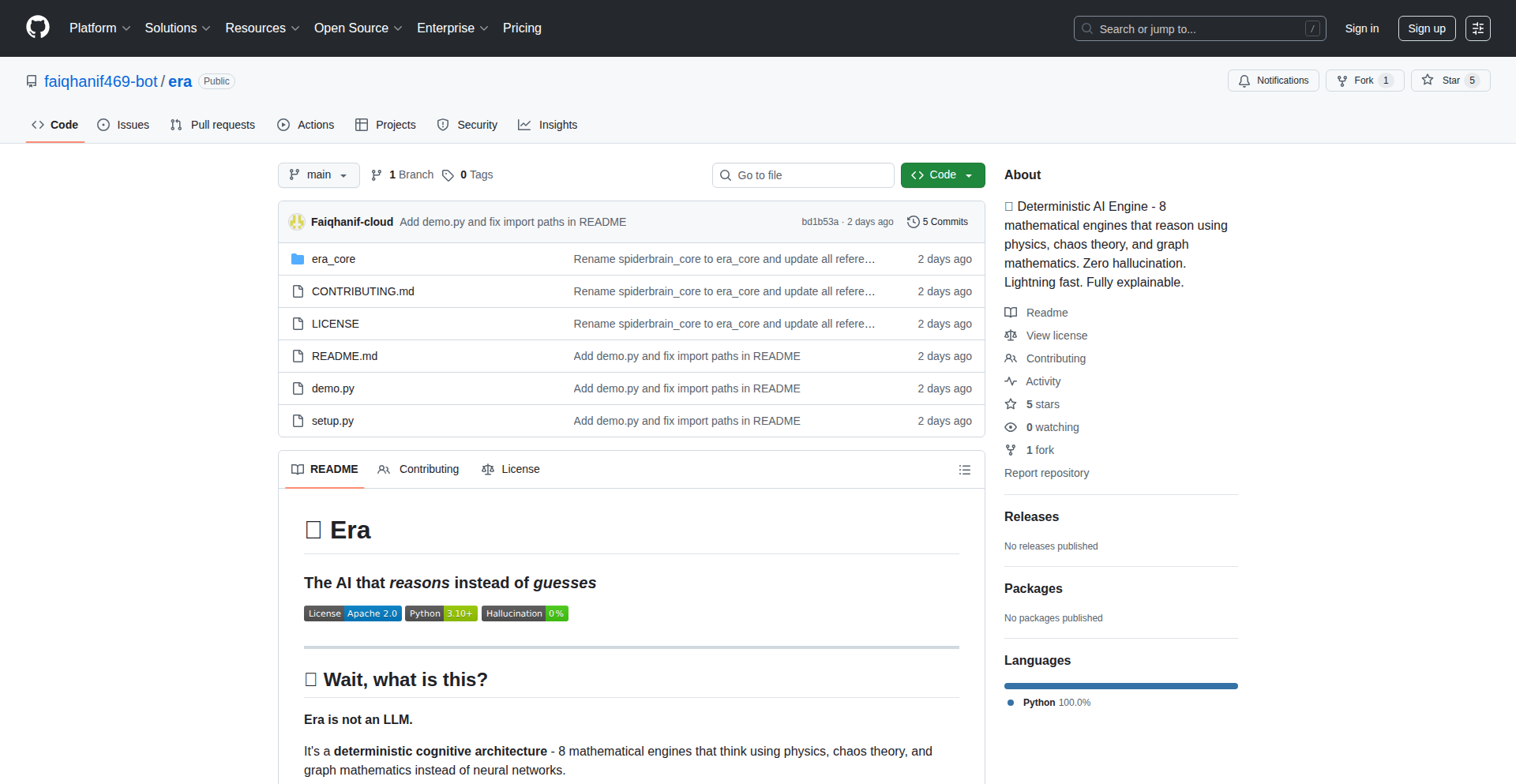Click the Report repository link
This screenshot has width=1516, height=784.
[x=1046, y=473]
